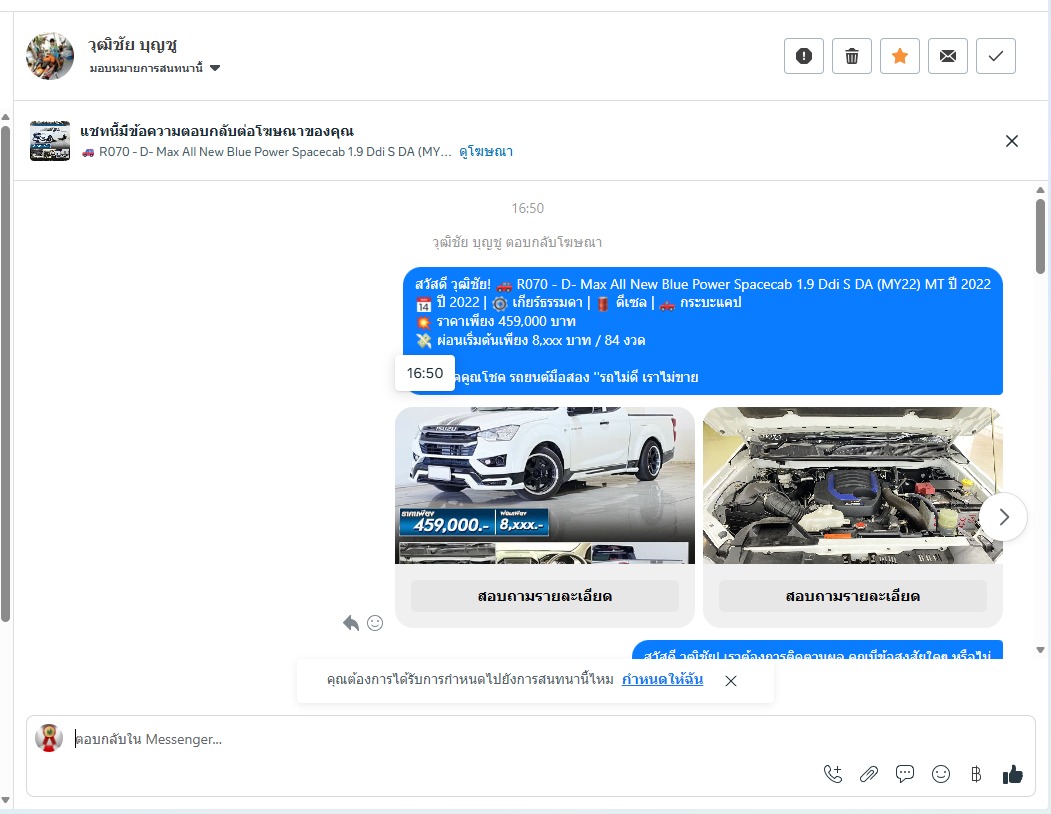Open emoji picker in reply box
This screenshot has height=814, width=1051.
(x=941, y=774)
